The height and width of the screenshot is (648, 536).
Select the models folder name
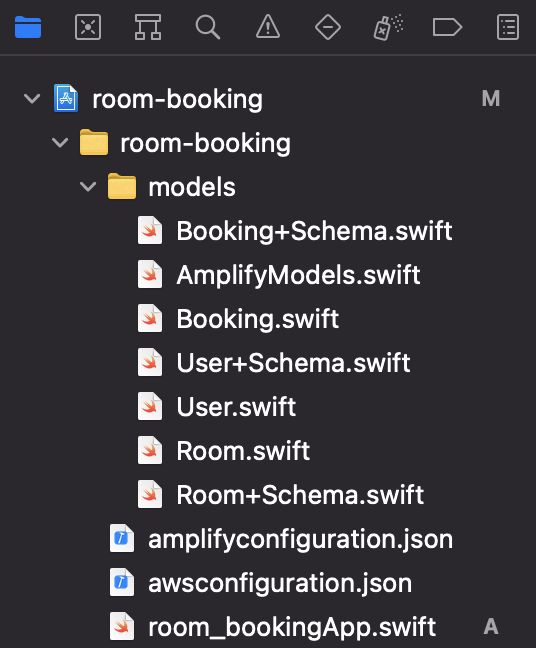[x=192, y=187]
